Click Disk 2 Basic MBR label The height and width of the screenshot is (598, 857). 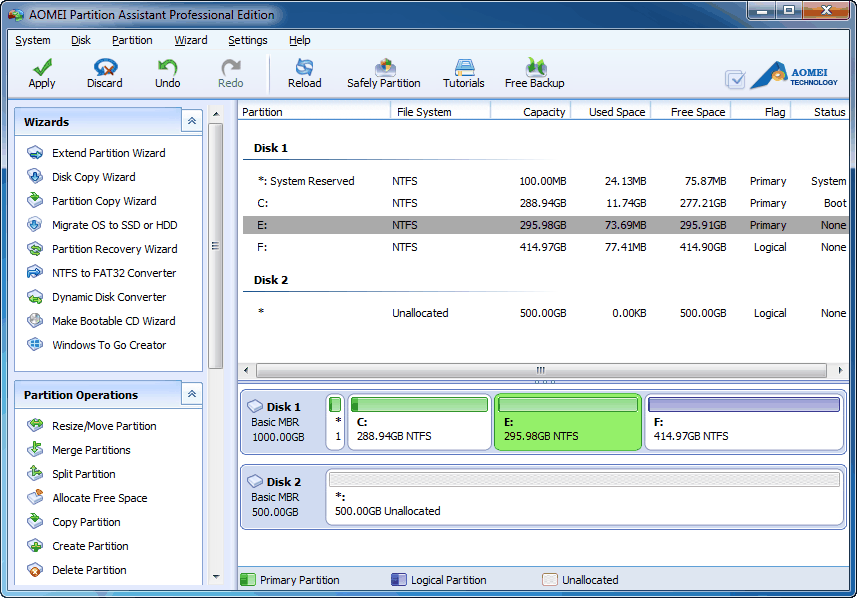pyautogui.click(x=277, y=497)
